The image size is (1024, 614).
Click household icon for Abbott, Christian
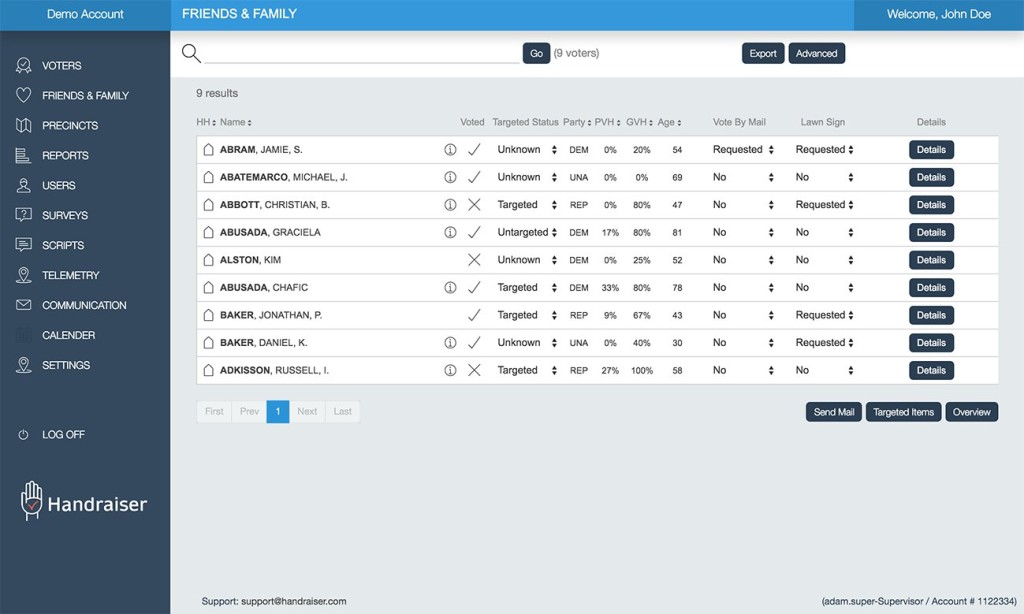(x=209, y=205)
